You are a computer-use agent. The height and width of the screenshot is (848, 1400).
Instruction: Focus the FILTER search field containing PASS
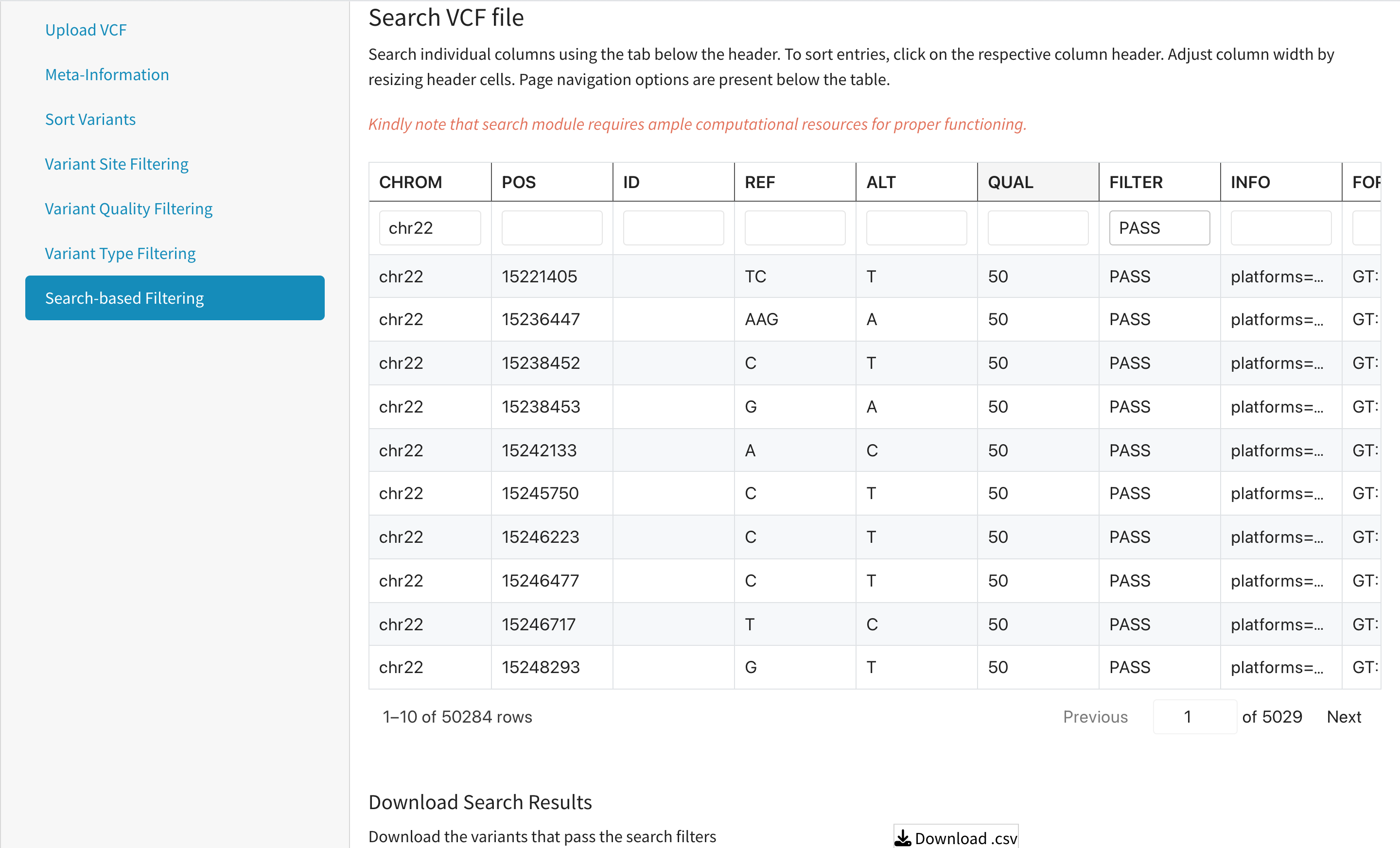1160,228
